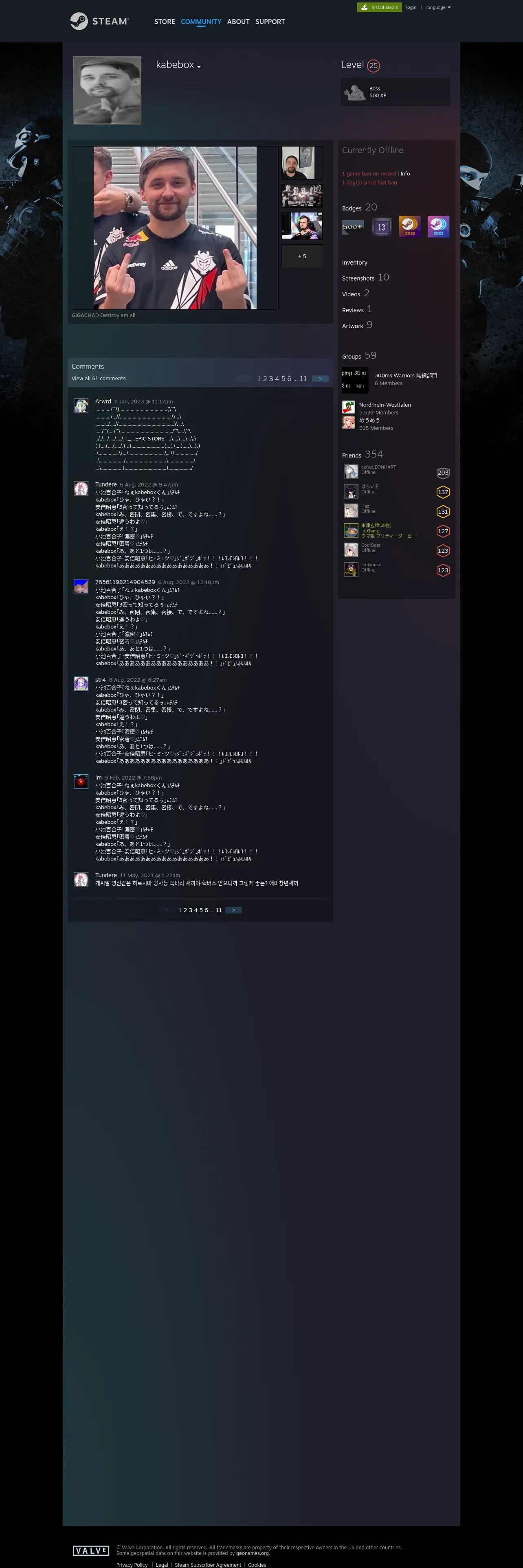The image size is (523, 1568).
Task: Click the top next-page arrow button
Action: pos(320,379)
